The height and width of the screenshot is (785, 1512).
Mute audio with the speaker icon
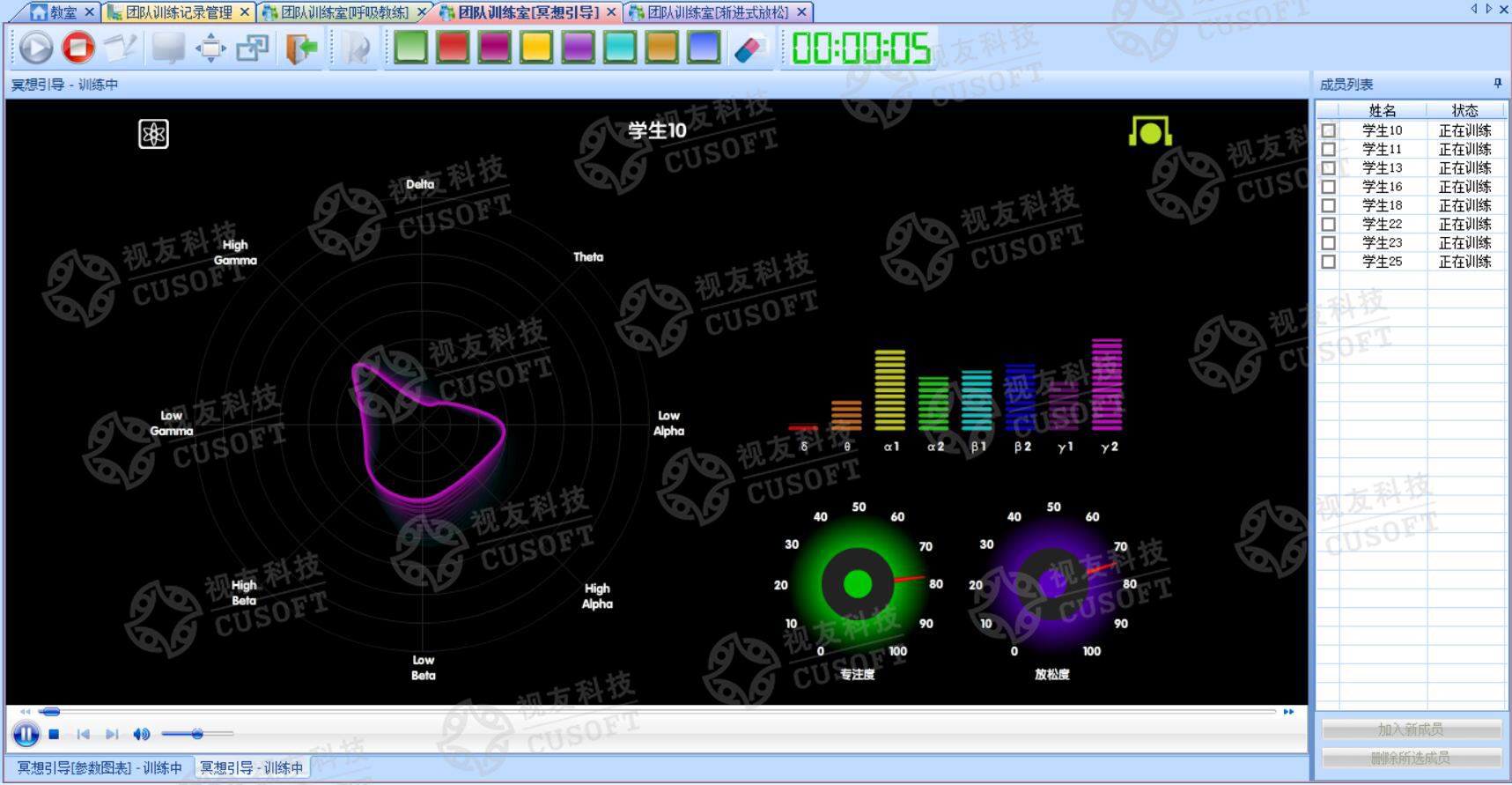click(x=141, y=734)
